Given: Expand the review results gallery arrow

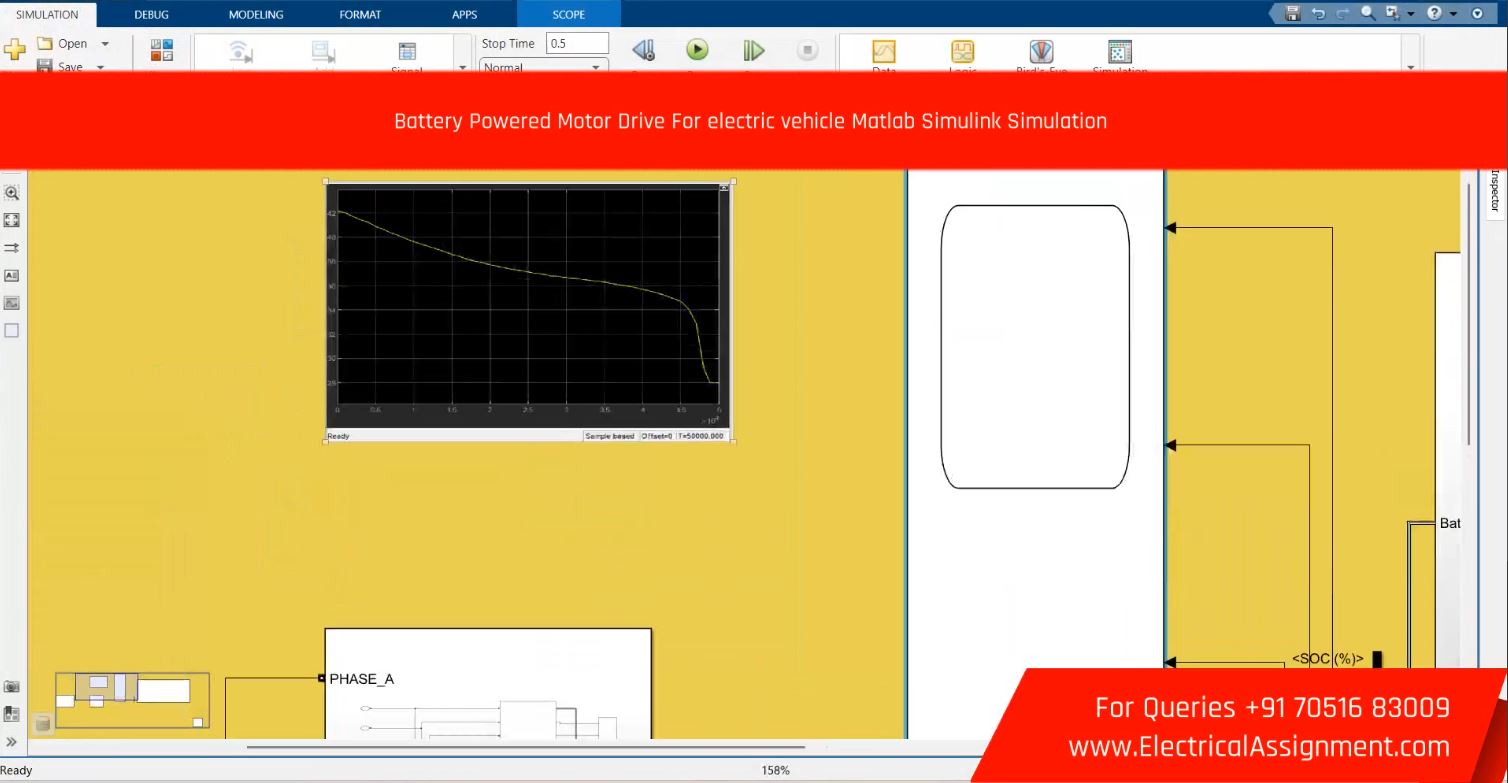Looking at the screenshot, I should (x=1411, y=67).
